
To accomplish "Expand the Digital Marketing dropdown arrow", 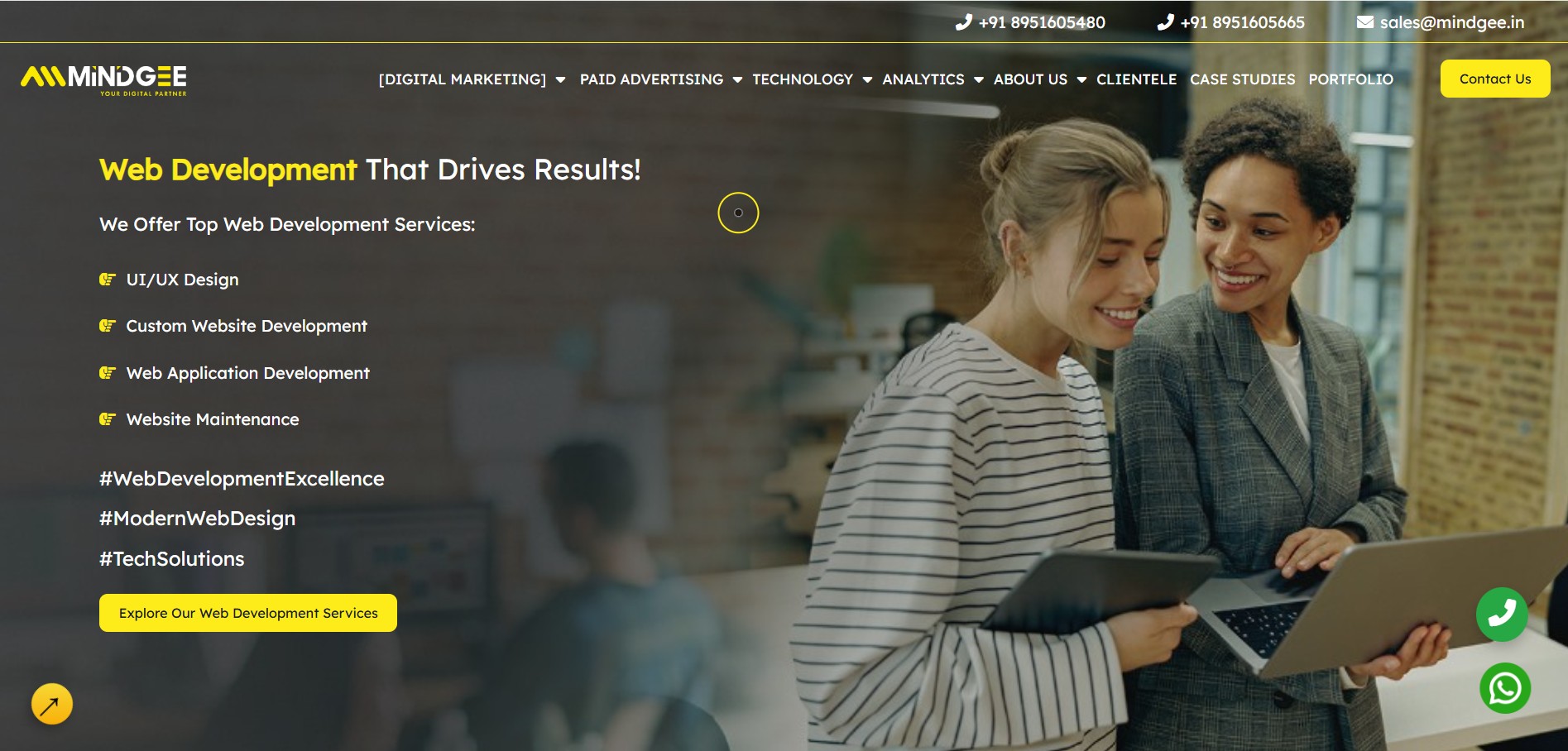I will (x=560, y=79).
